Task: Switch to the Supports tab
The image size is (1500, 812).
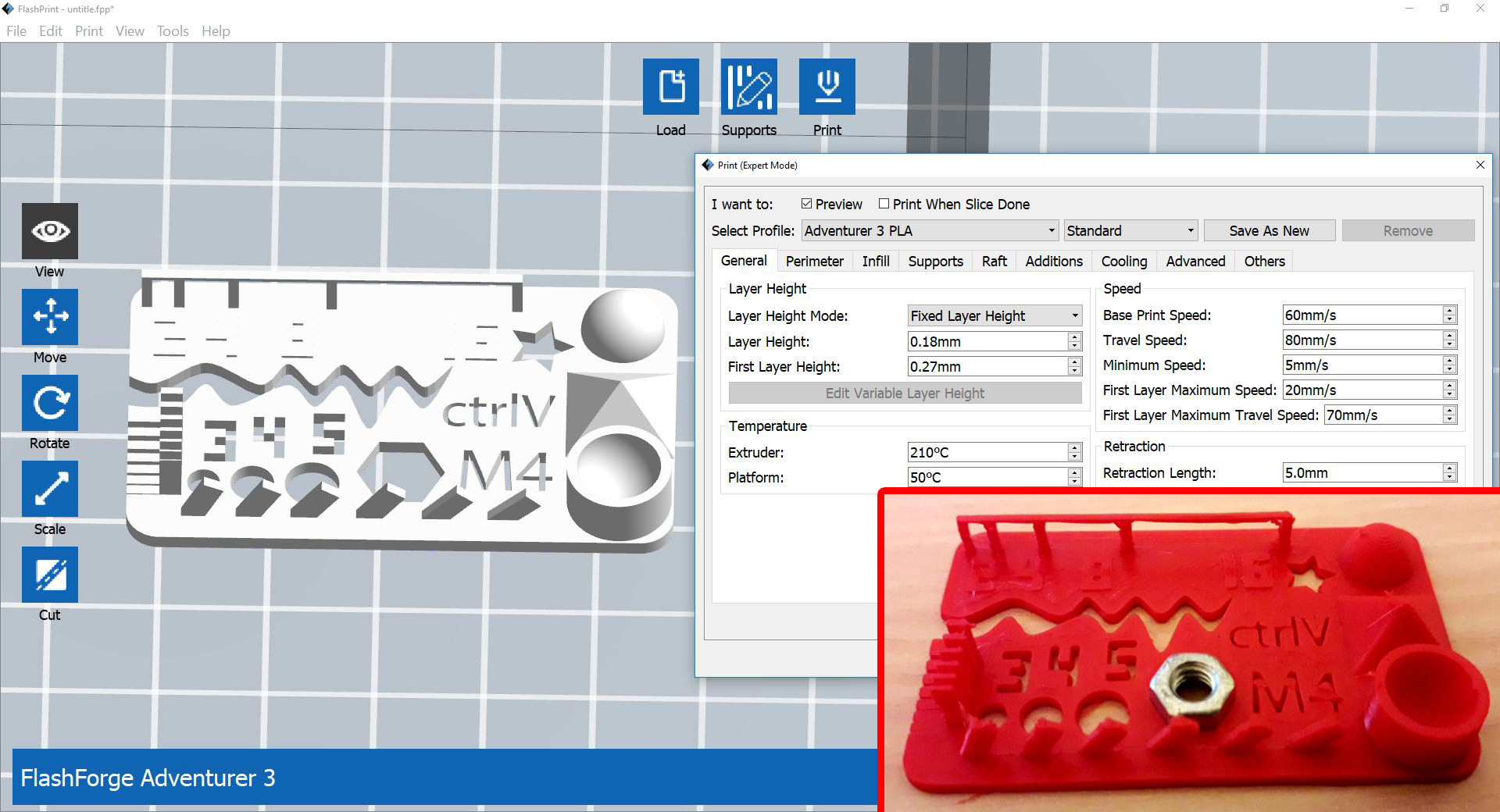Action: pos(935,261)
